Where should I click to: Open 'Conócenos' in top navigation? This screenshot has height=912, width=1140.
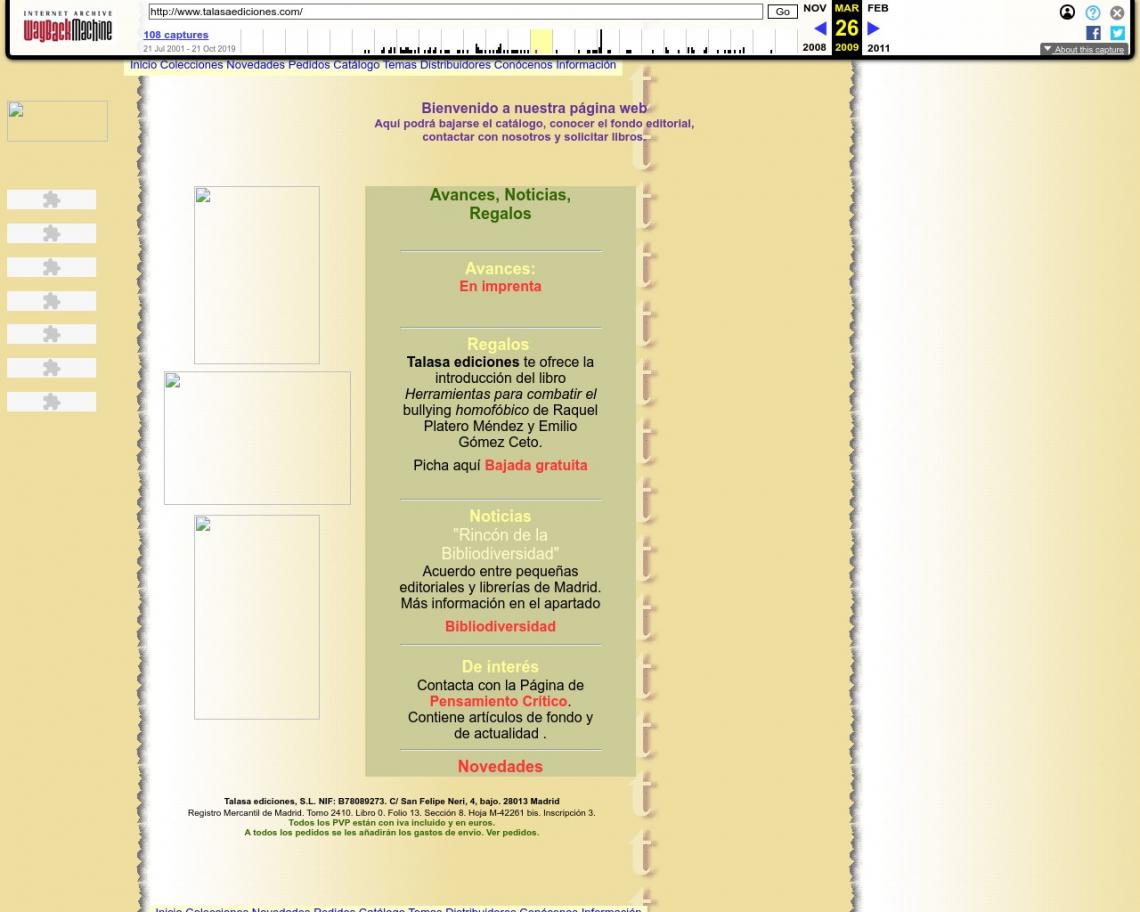[523, 65]
